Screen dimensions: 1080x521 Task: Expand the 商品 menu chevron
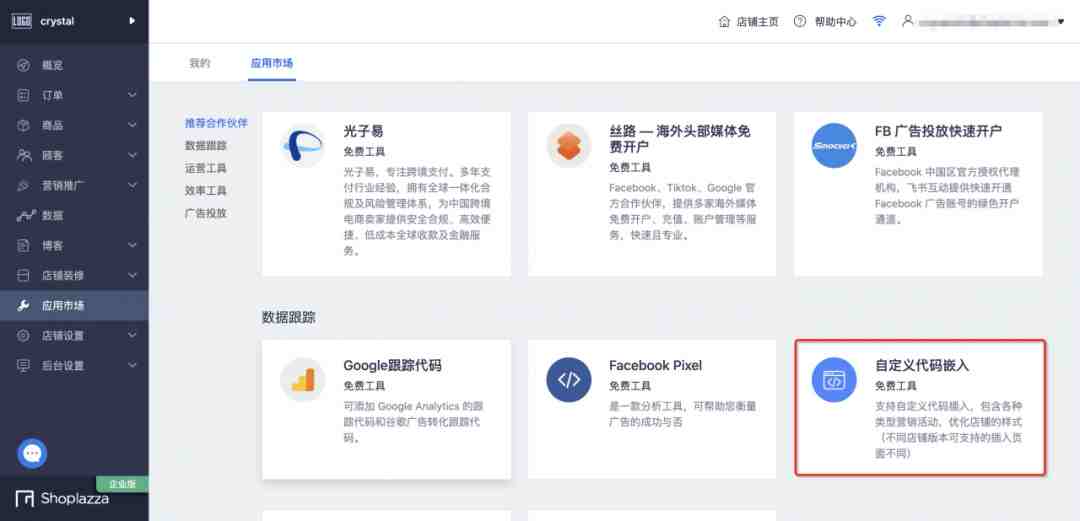point(132,125)
